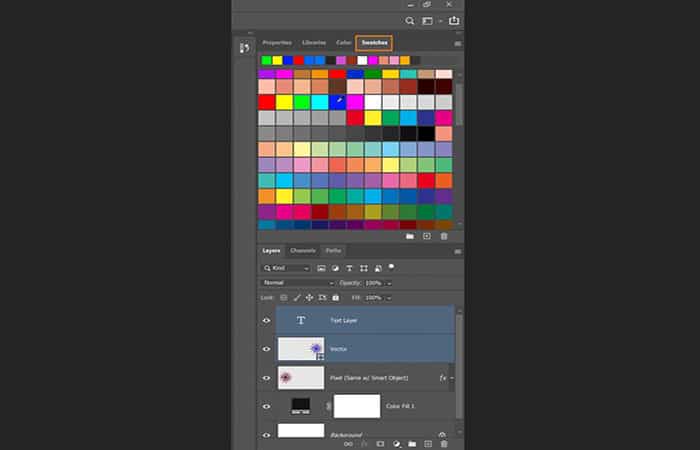Open the Fill slider dropdown arrow

[x=389, y=298]
